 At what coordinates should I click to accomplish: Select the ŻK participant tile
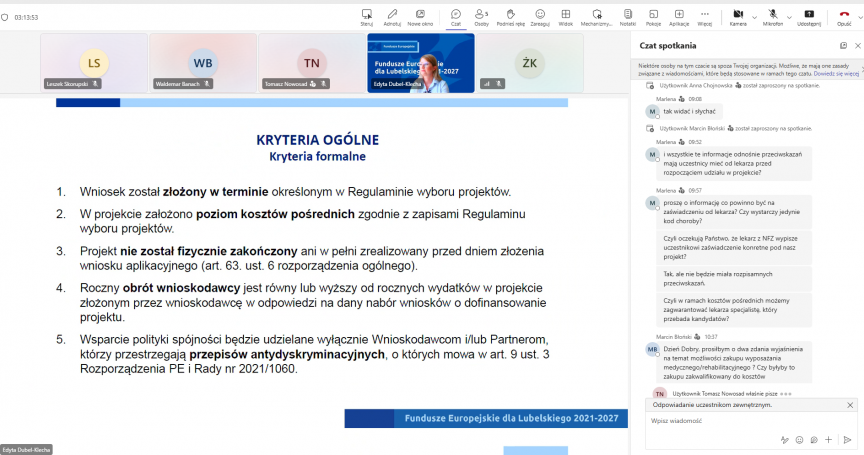[530, 63]
